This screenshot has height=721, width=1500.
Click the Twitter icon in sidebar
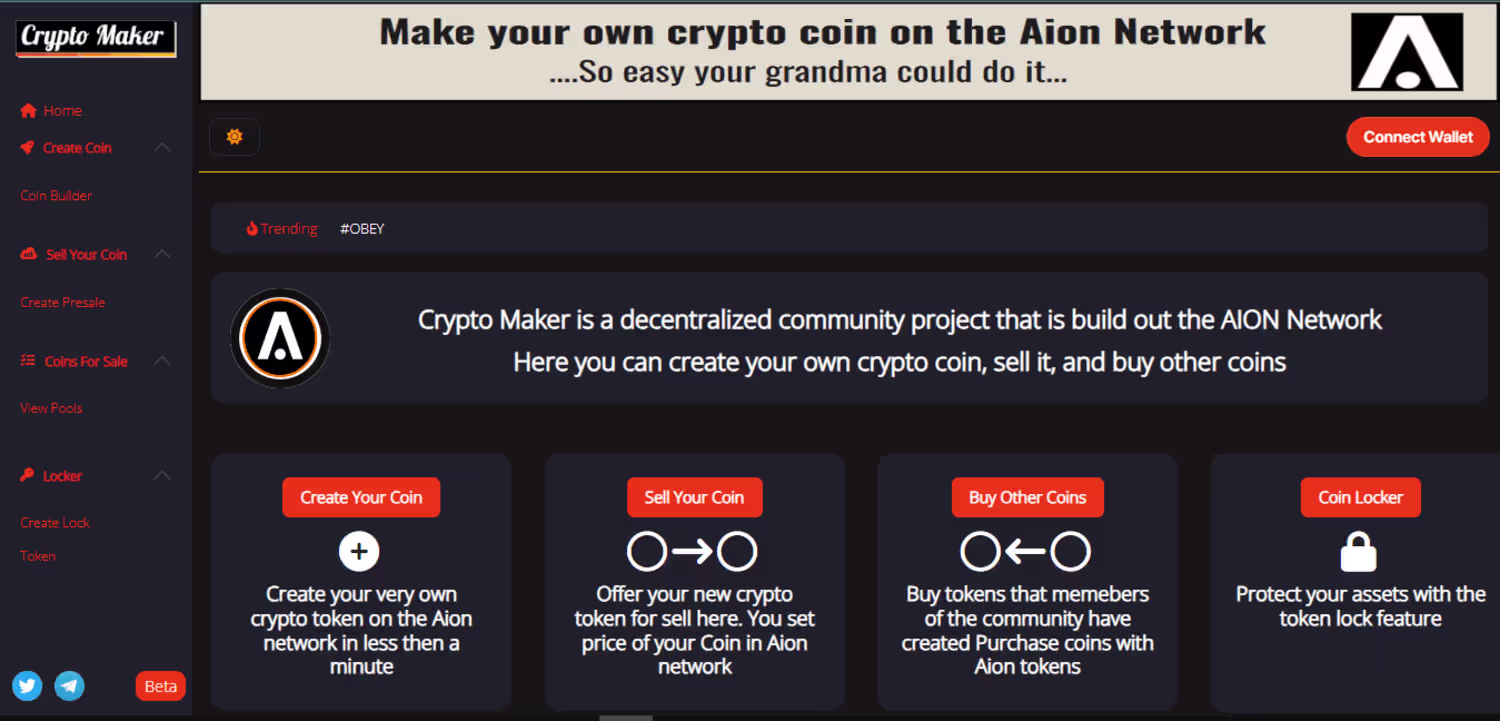pyautogui.click(x=27, y=686)
